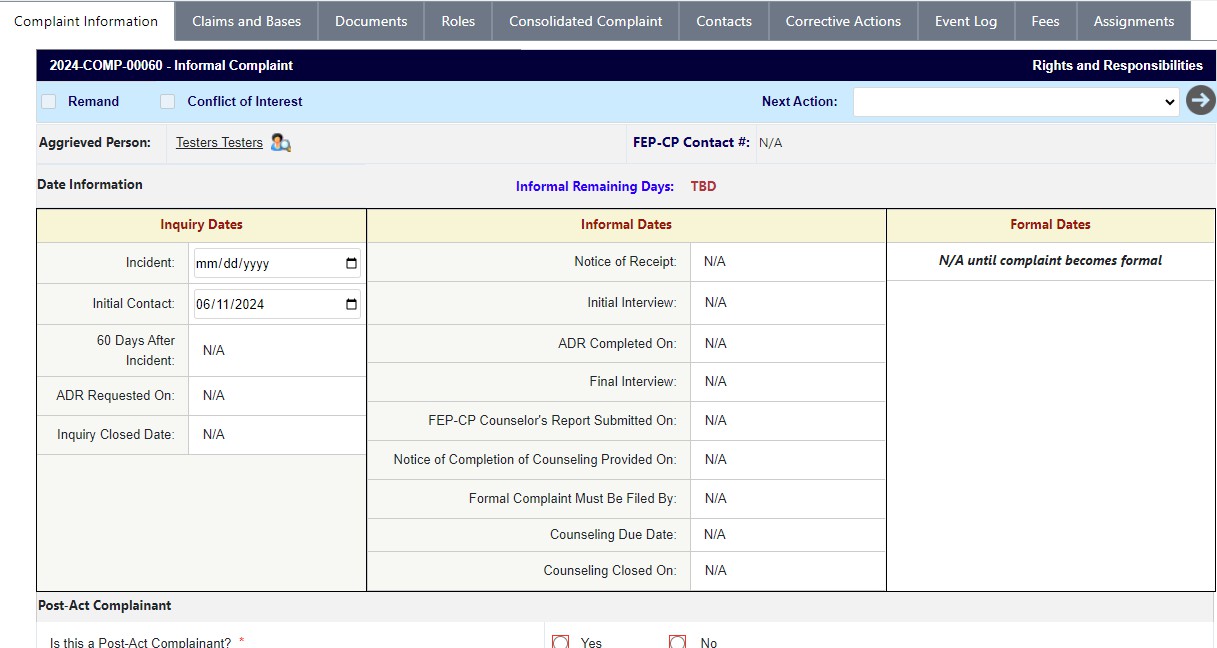
Task: View the Event Log tab
Action: [x=966, y=21]
